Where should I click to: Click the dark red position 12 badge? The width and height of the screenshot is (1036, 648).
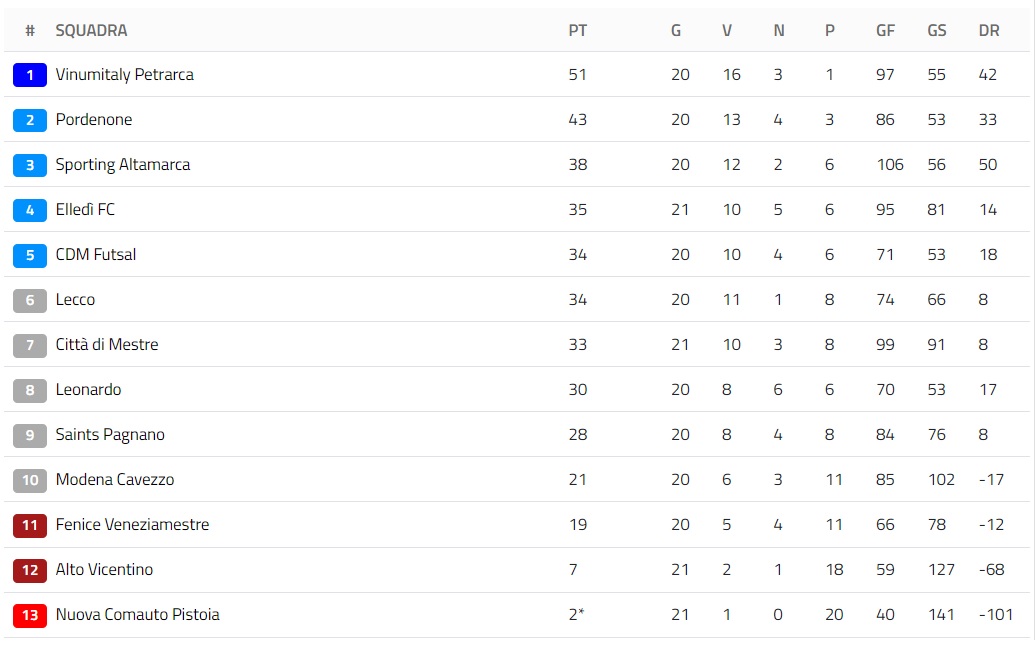tap(30, 570)
